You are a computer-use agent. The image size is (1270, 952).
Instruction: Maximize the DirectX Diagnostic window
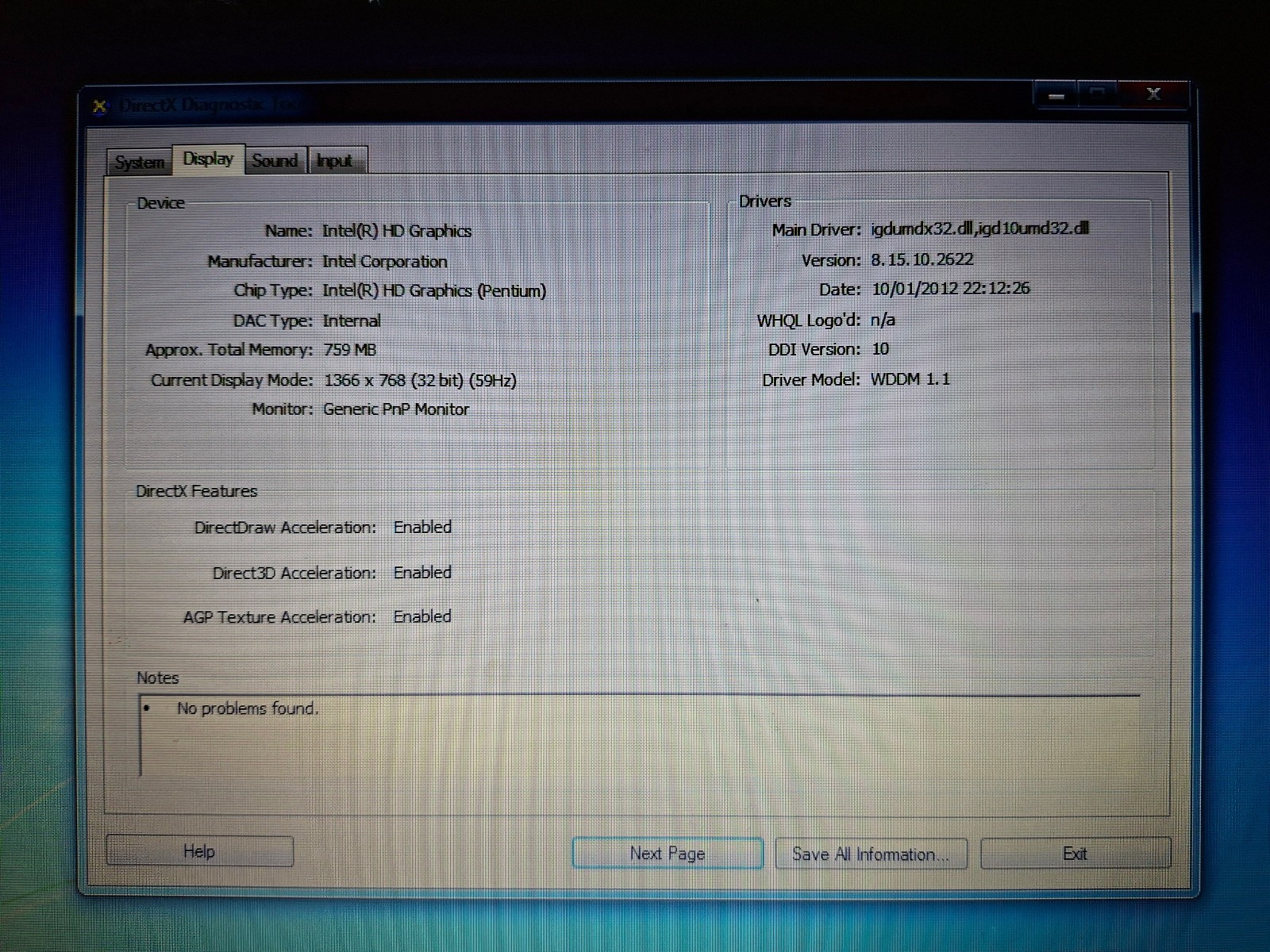coord(1098,94)
